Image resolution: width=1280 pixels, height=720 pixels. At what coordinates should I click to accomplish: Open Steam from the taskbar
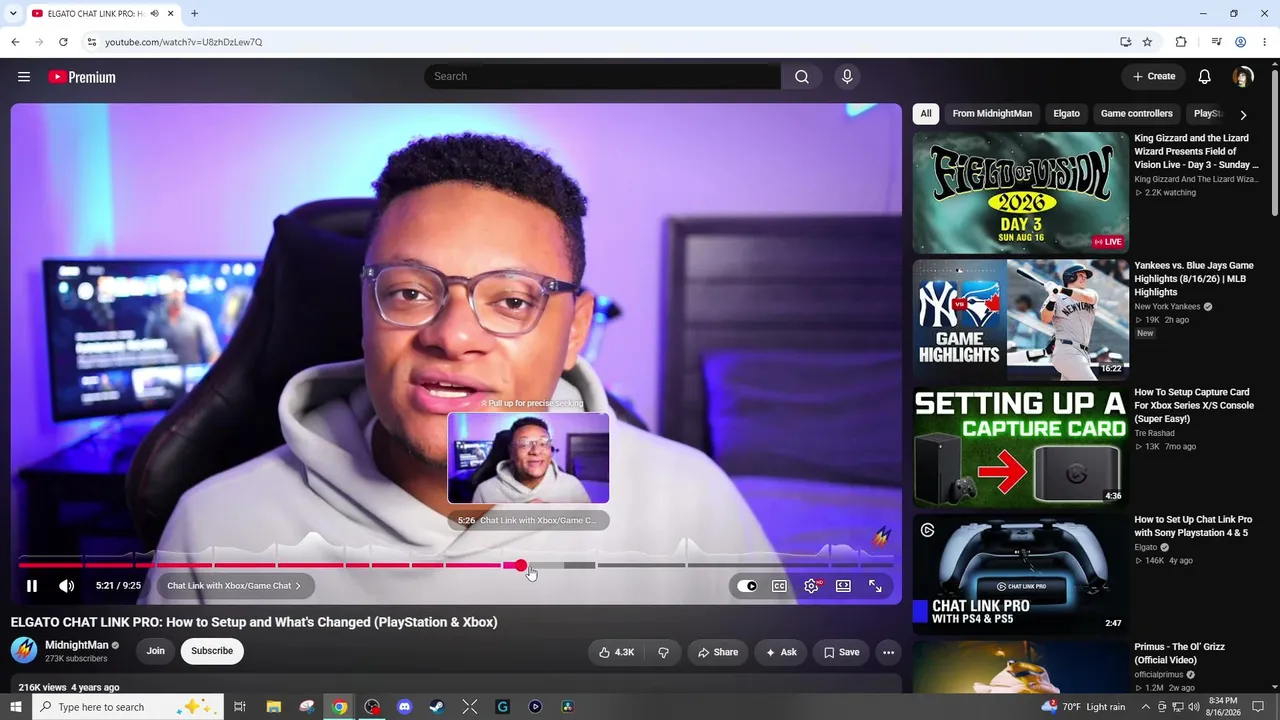pos(437,707)
